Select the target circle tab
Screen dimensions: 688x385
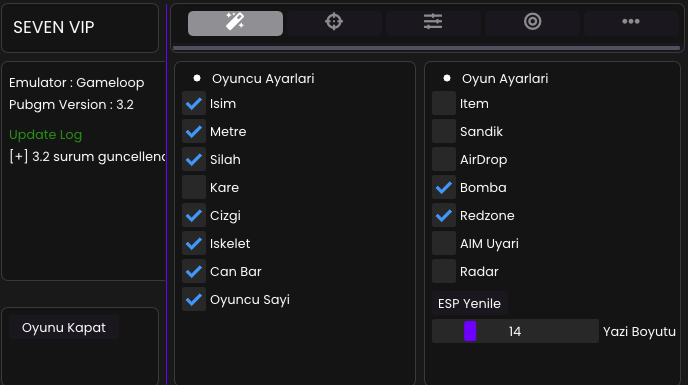point(532,23)
